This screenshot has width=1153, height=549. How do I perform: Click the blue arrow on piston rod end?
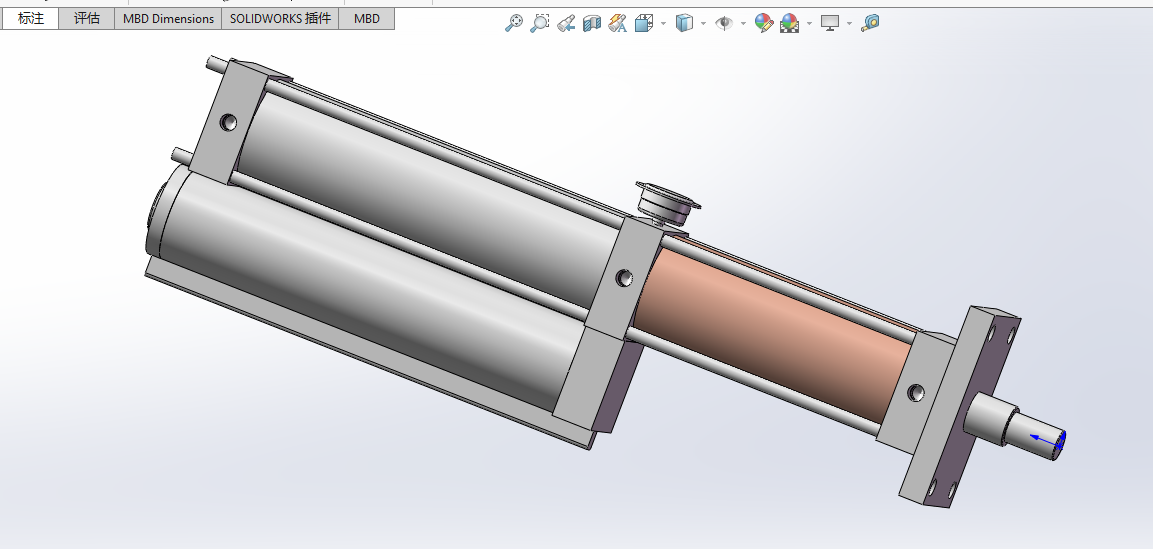coord(1047,440)
